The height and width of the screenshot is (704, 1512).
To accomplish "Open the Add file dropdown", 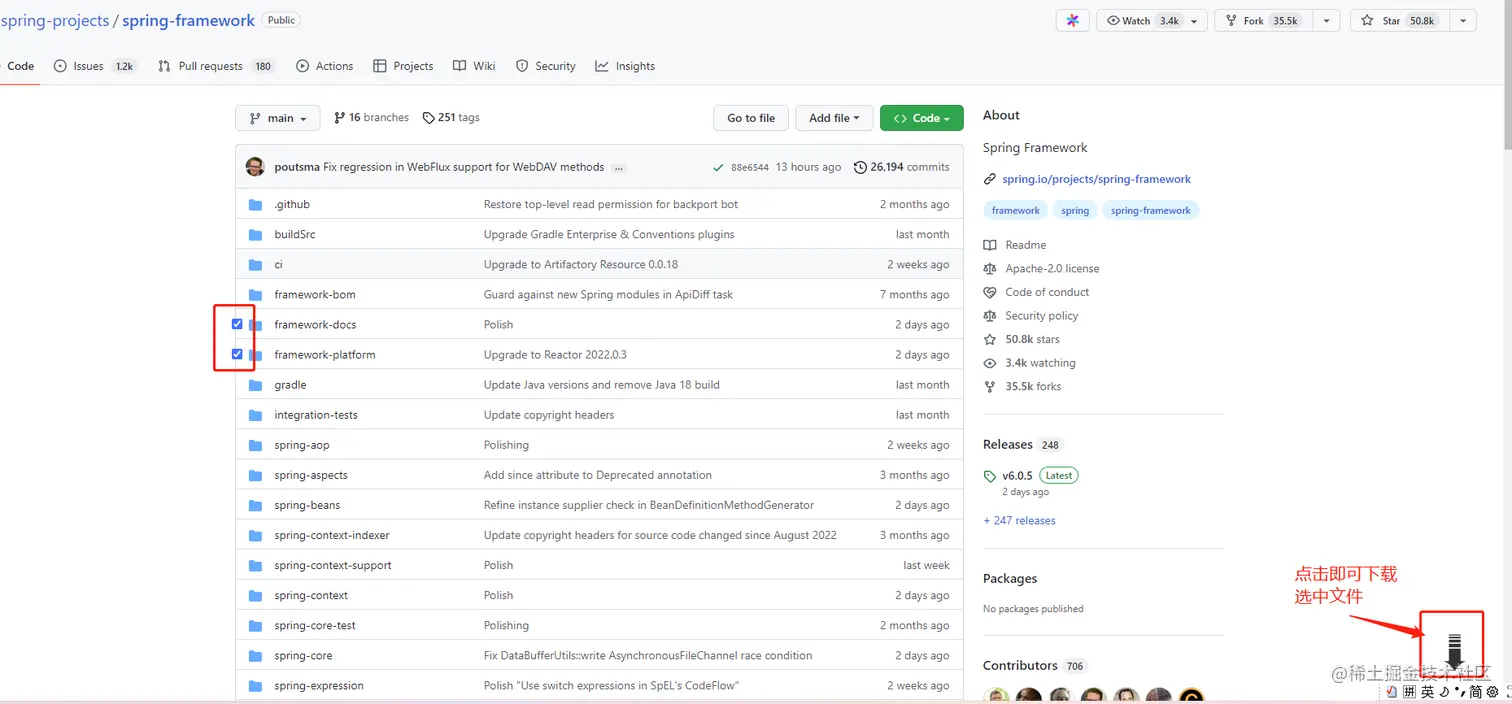I will tap(835, 118).
